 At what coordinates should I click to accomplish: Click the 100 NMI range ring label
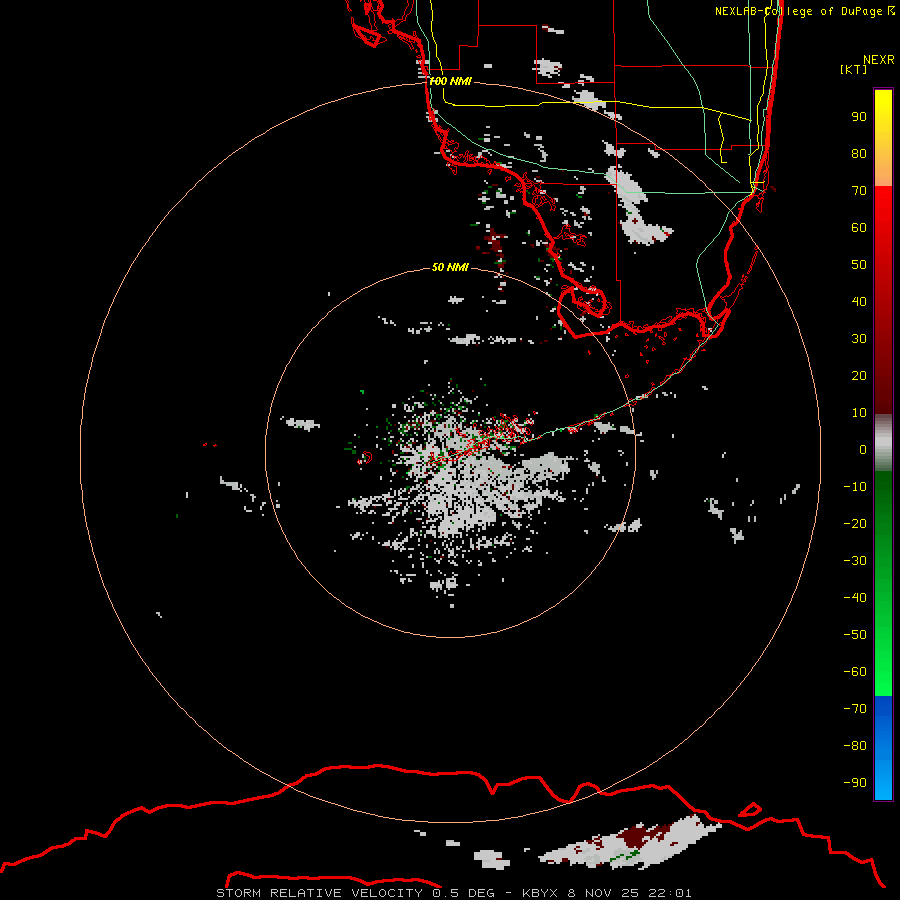(451, 82)
